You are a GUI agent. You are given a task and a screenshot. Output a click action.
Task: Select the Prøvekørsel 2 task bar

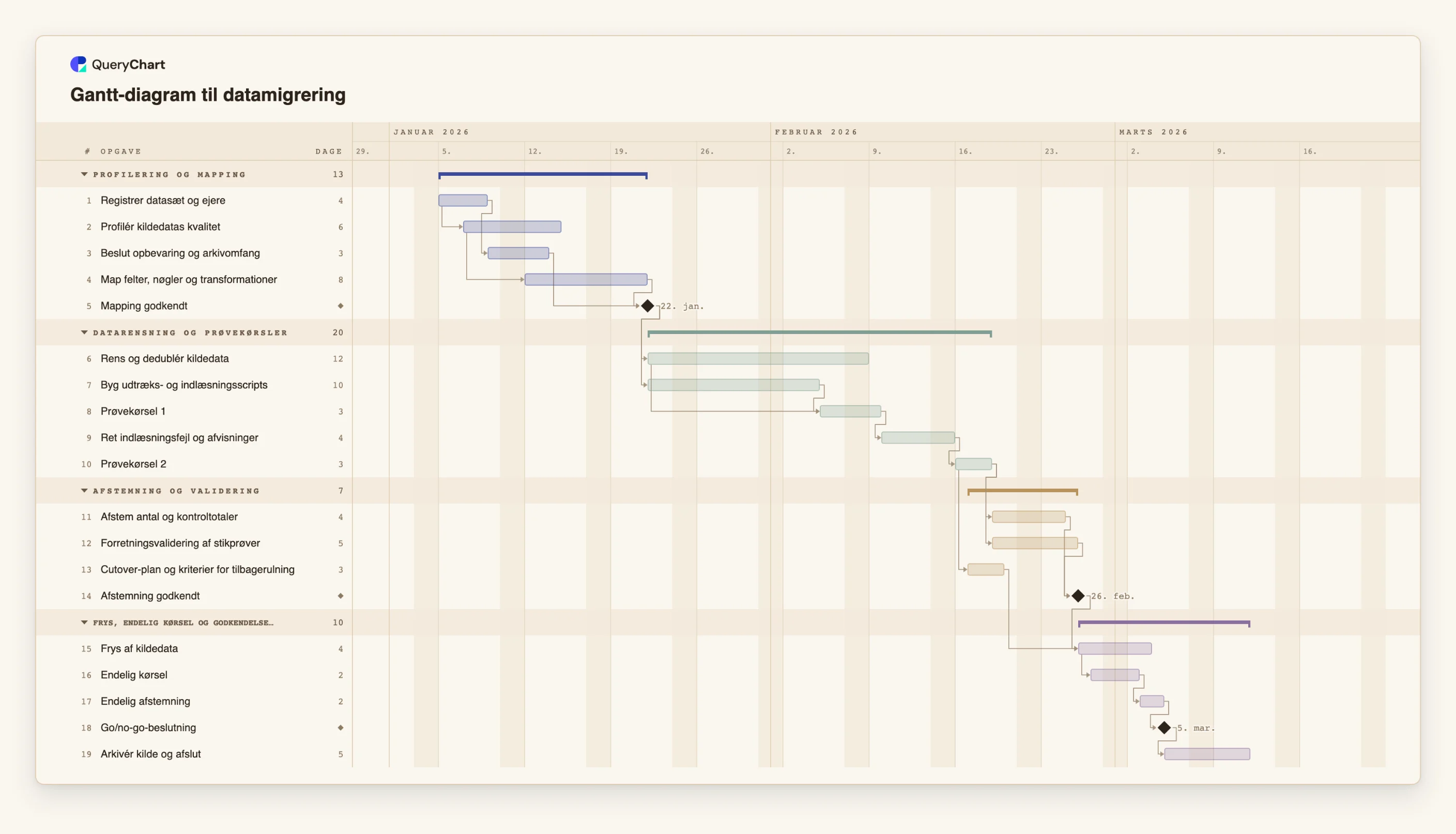click(974, 464)
